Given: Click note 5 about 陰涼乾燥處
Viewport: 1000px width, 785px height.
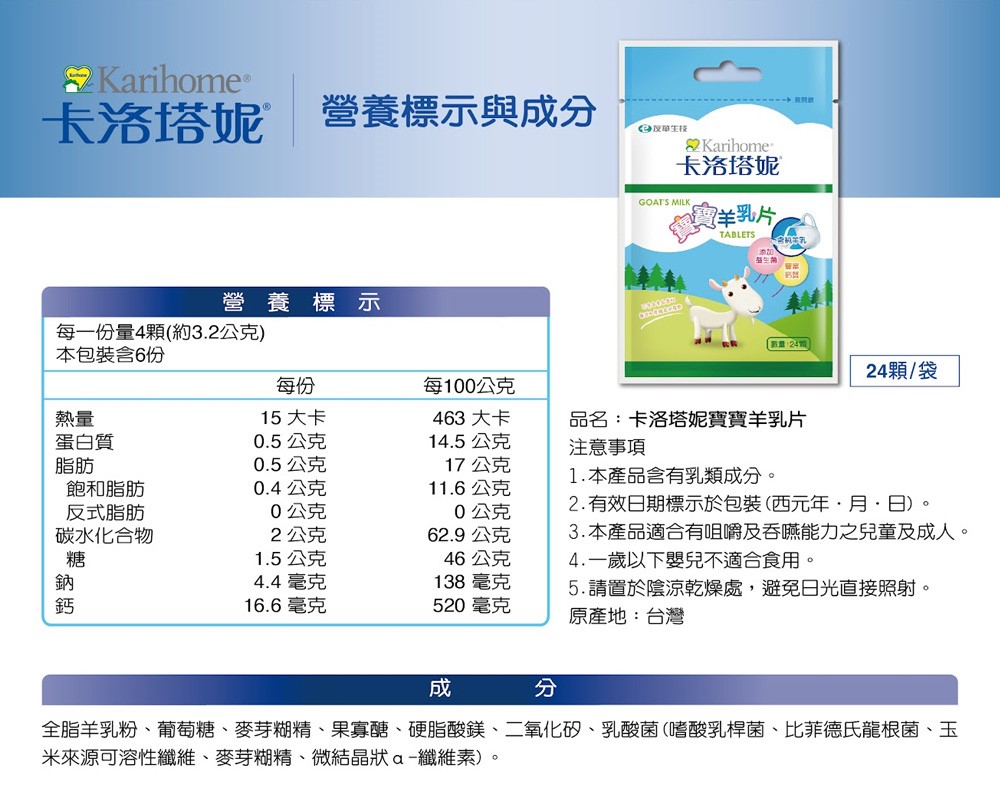Looking at the screenshot, I should pyautogui.click(x=750, y=587).
